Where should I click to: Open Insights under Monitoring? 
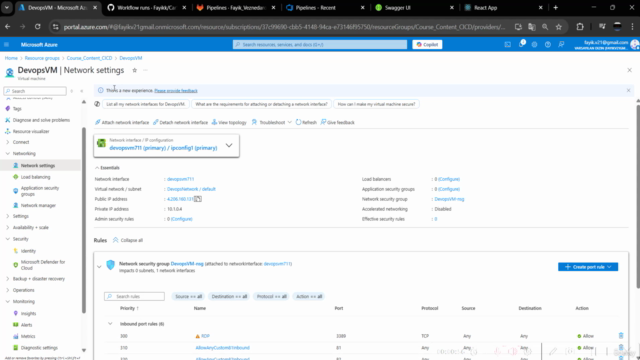coord(28,313)
